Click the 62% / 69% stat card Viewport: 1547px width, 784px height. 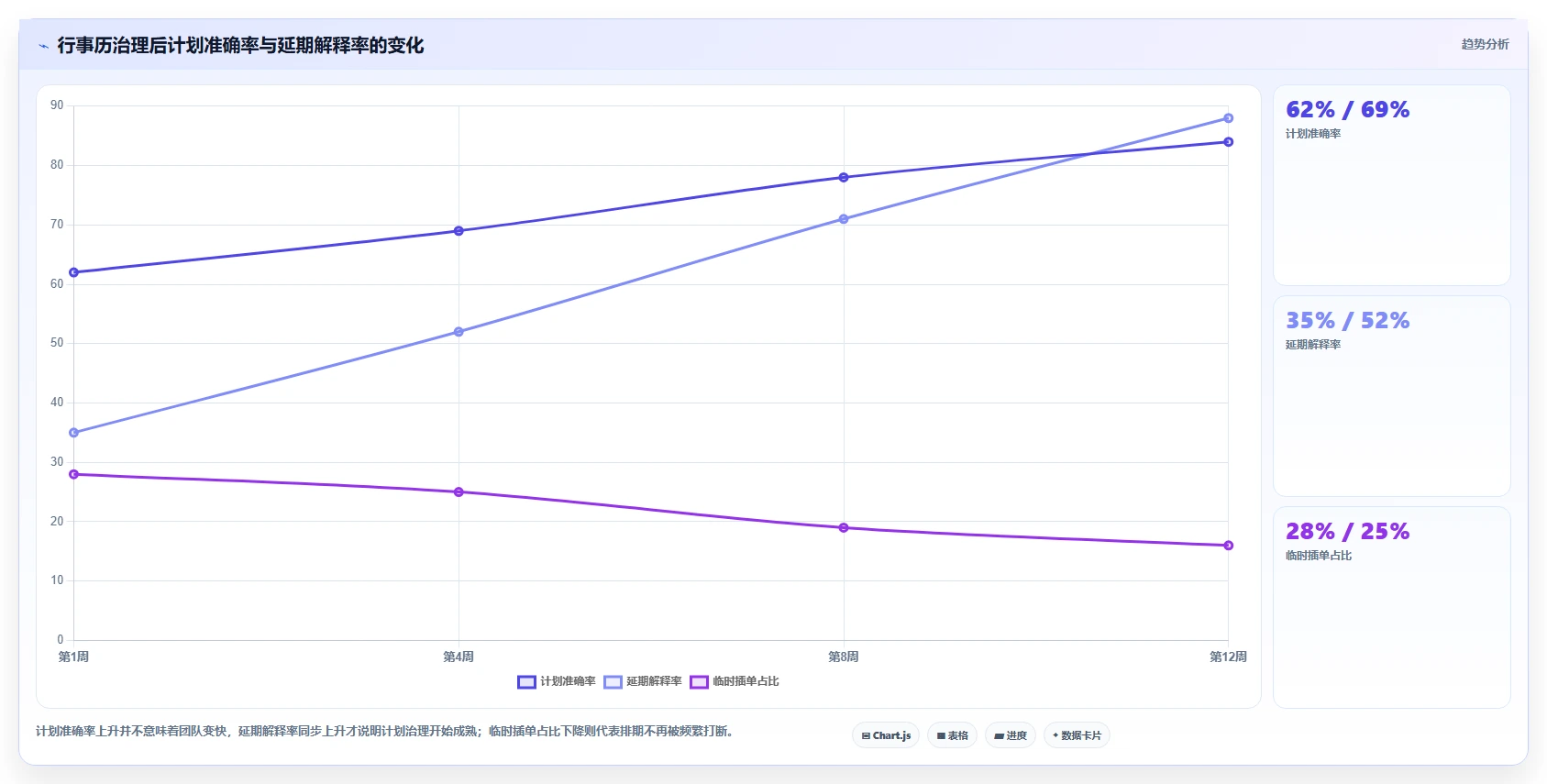point(1391,185)
